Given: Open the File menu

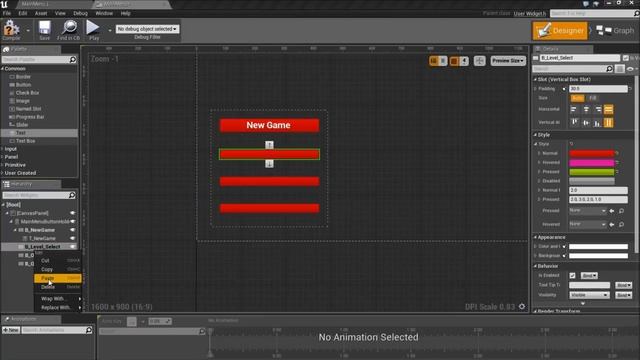Looking at the screenshot, I should (x=7, y=13).
